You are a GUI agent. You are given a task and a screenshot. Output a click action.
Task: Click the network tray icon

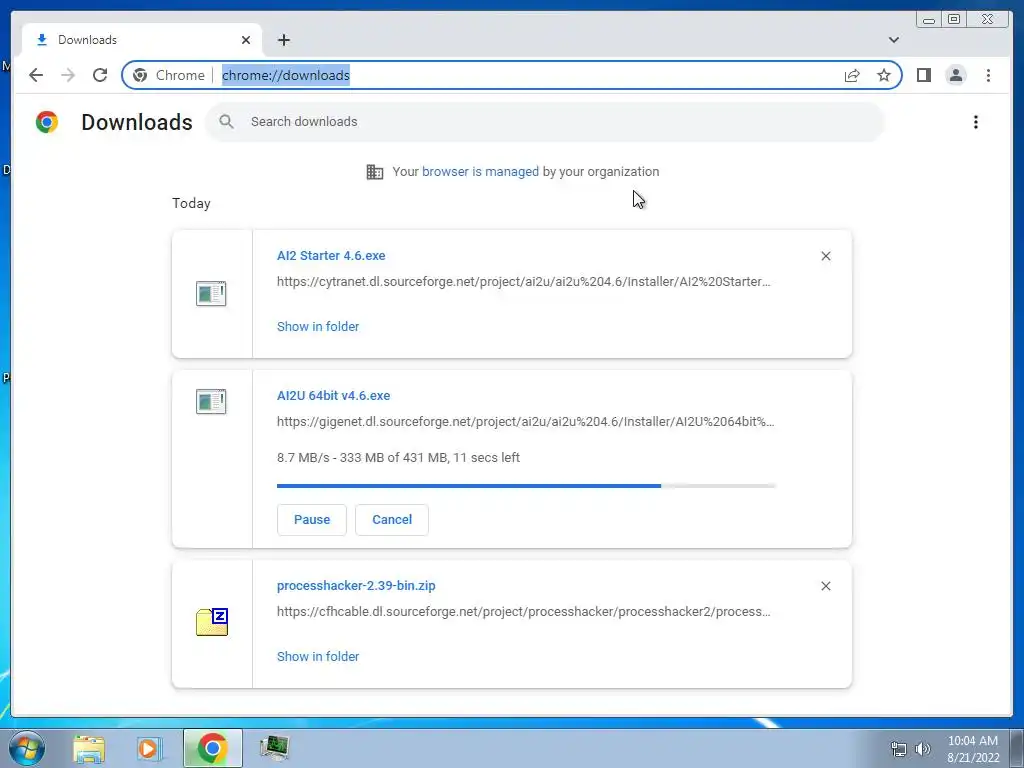(x=899, y=749)
